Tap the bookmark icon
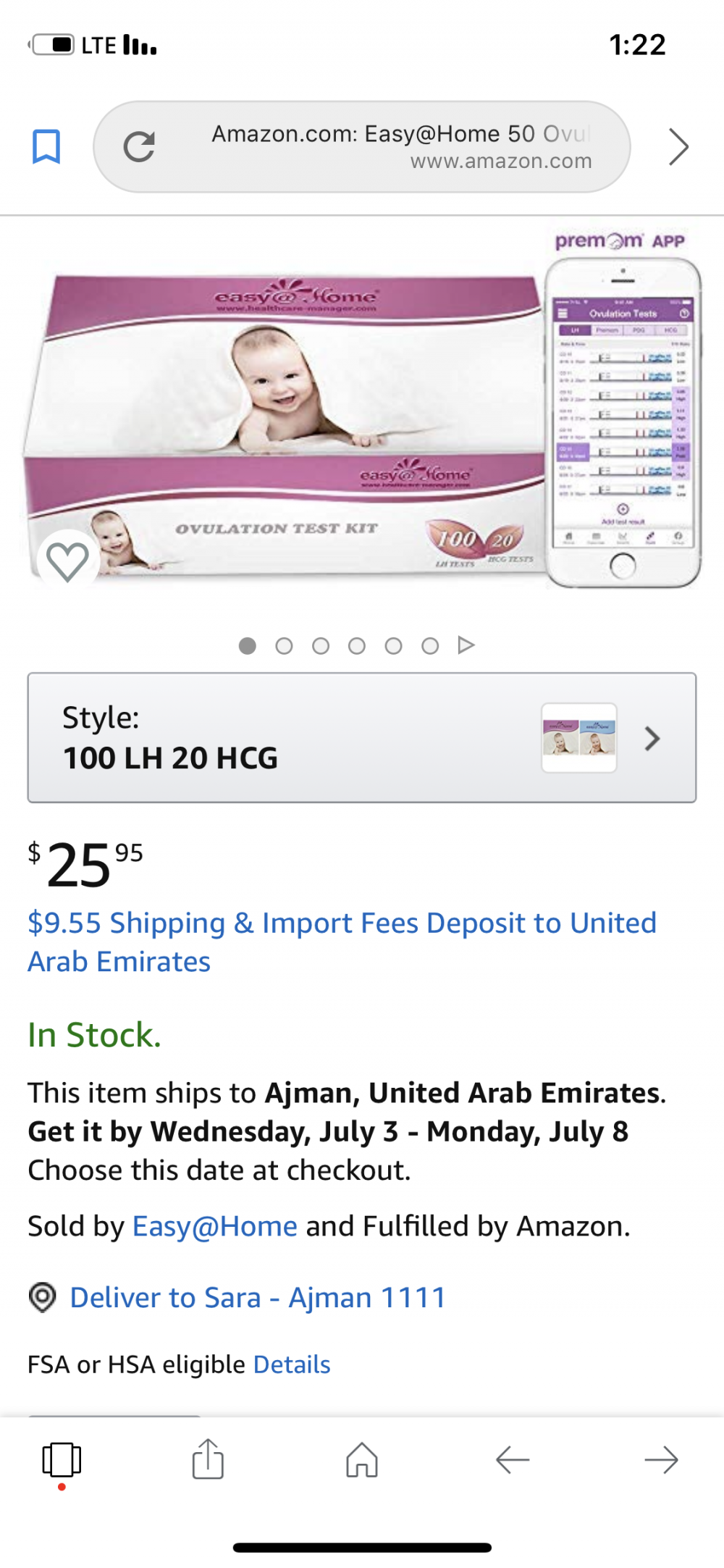Screen dimensions: 724x1568 pyautogui.click(x=46, y=147)
